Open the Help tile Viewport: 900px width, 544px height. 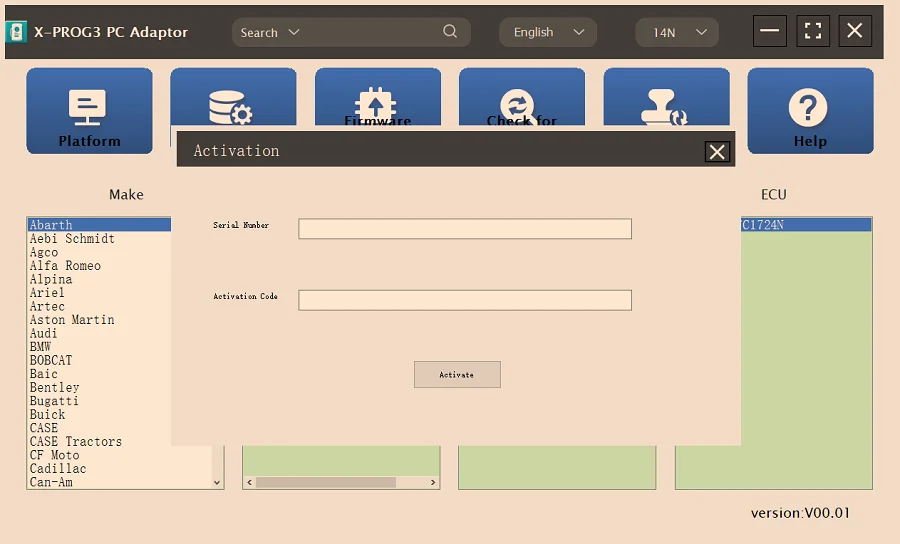coord(809,111)
